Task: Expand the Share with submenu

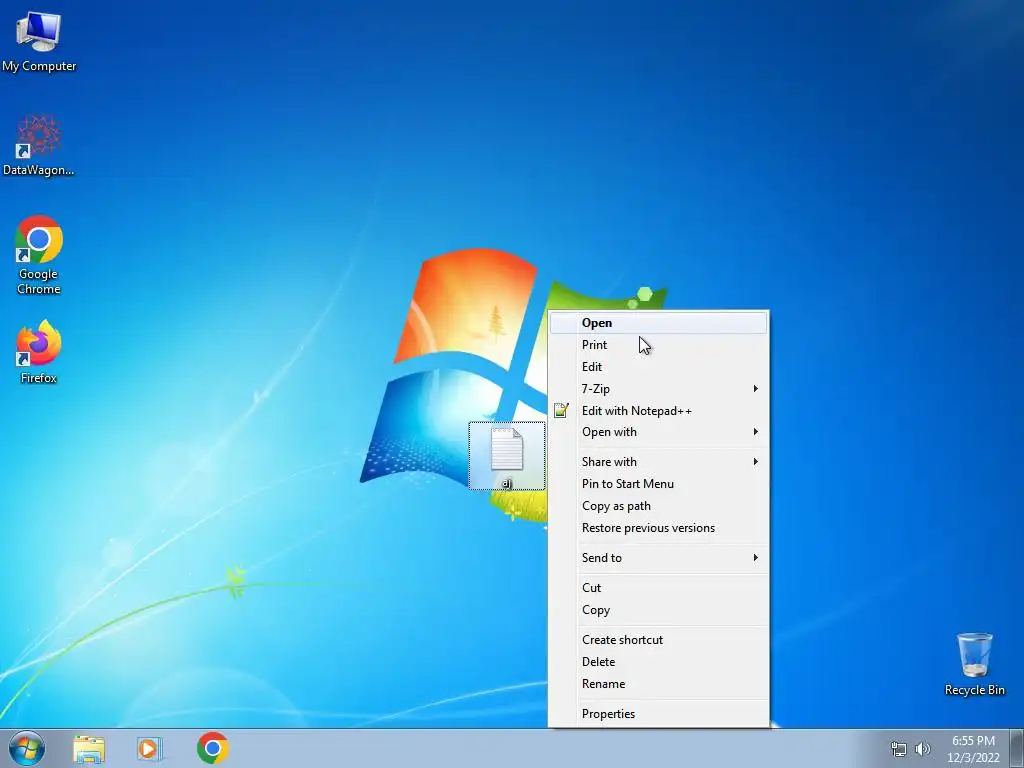Action: click(658, 462)
